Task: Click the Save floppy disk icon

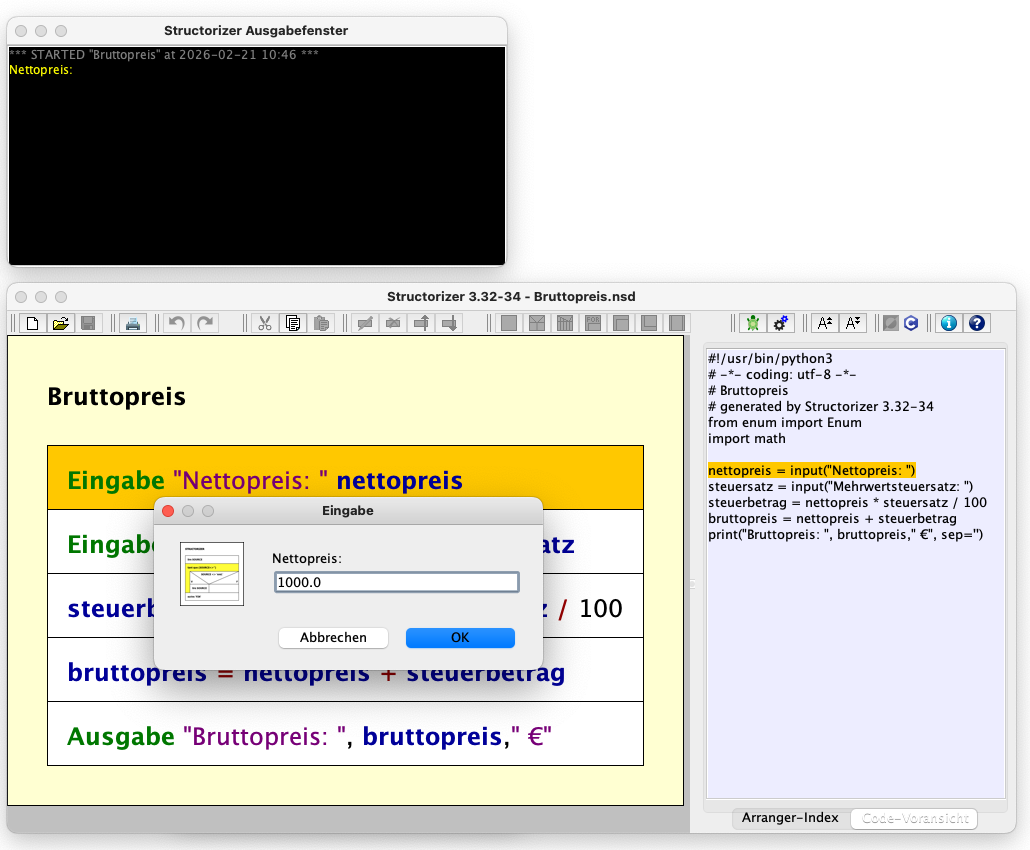Action: [x=88, y=323]
